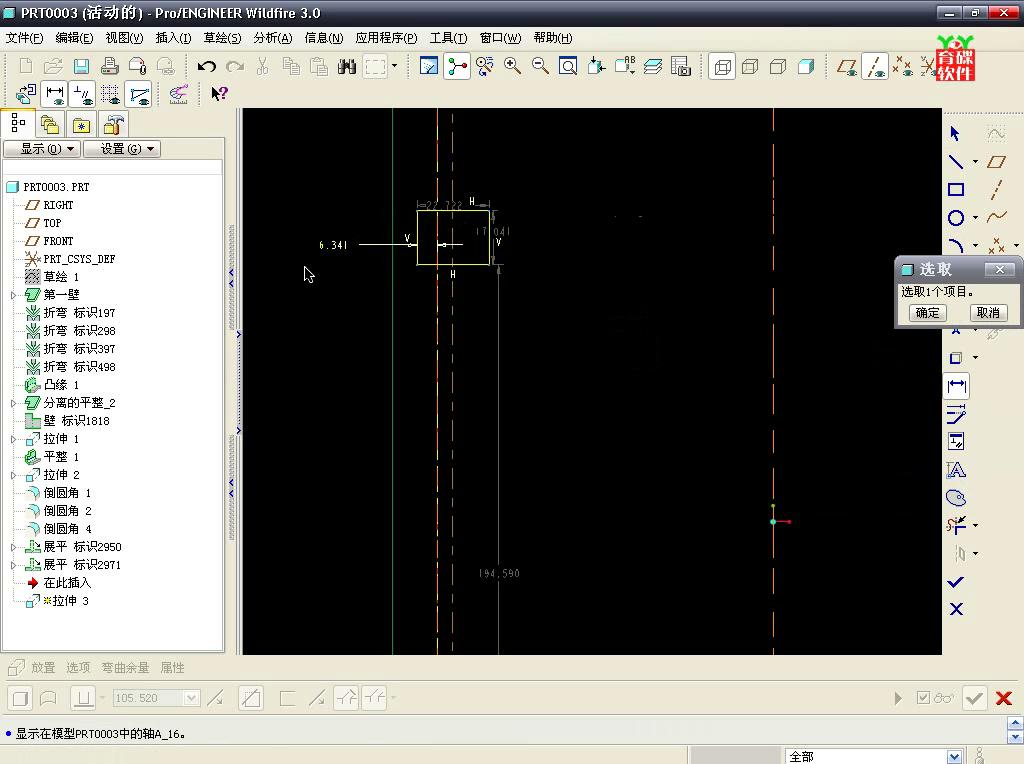1024x764 pixels.
Task: Toggle datum axis display
Action: tap(875, 66)
